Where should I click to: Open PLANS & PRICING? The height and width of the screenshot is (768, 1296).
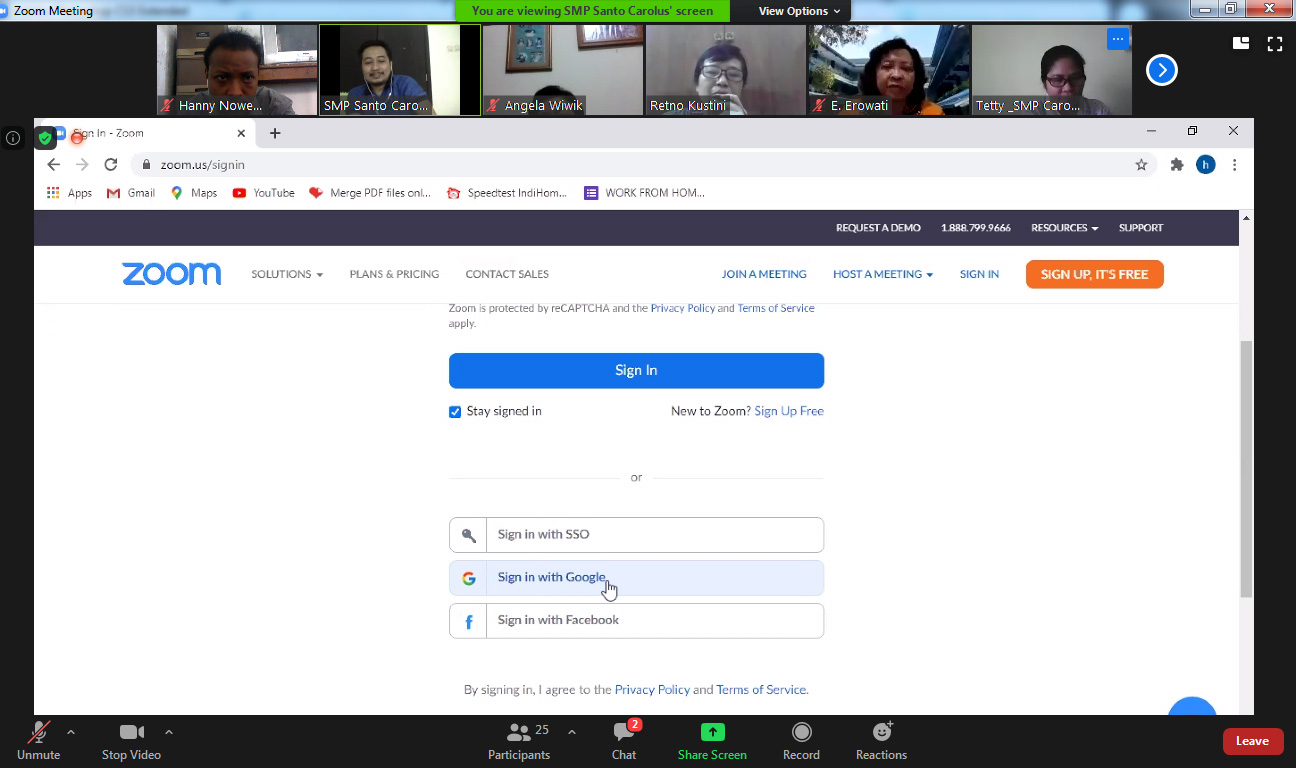[x=394, y=274]
